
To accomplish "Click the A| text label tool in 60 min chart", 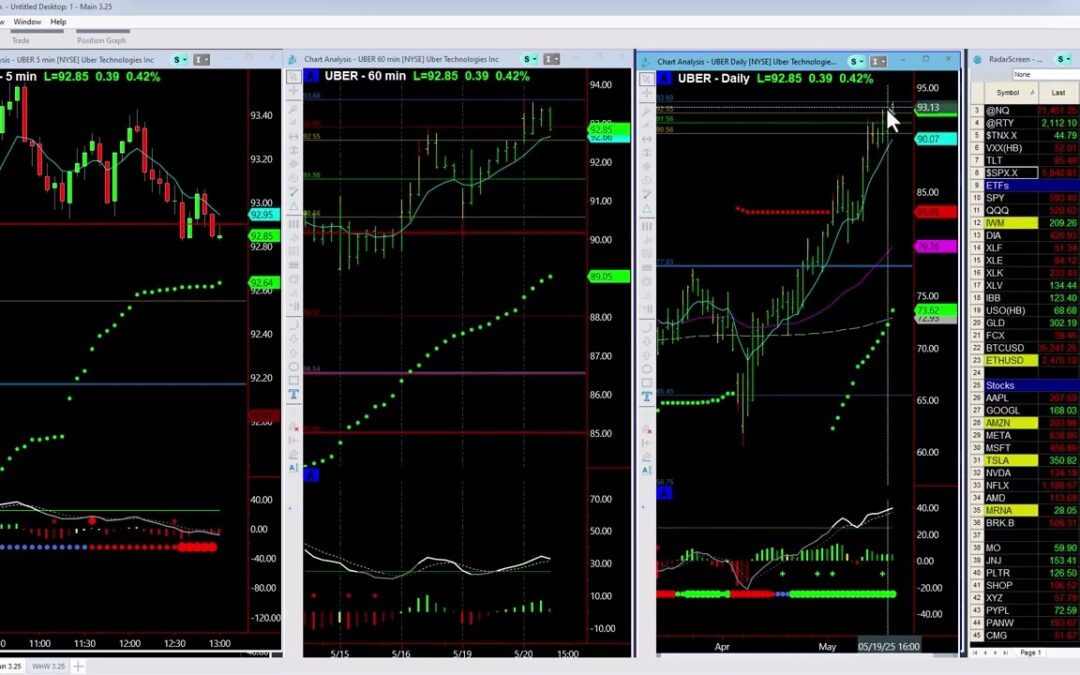I will [x=294, y=468].
